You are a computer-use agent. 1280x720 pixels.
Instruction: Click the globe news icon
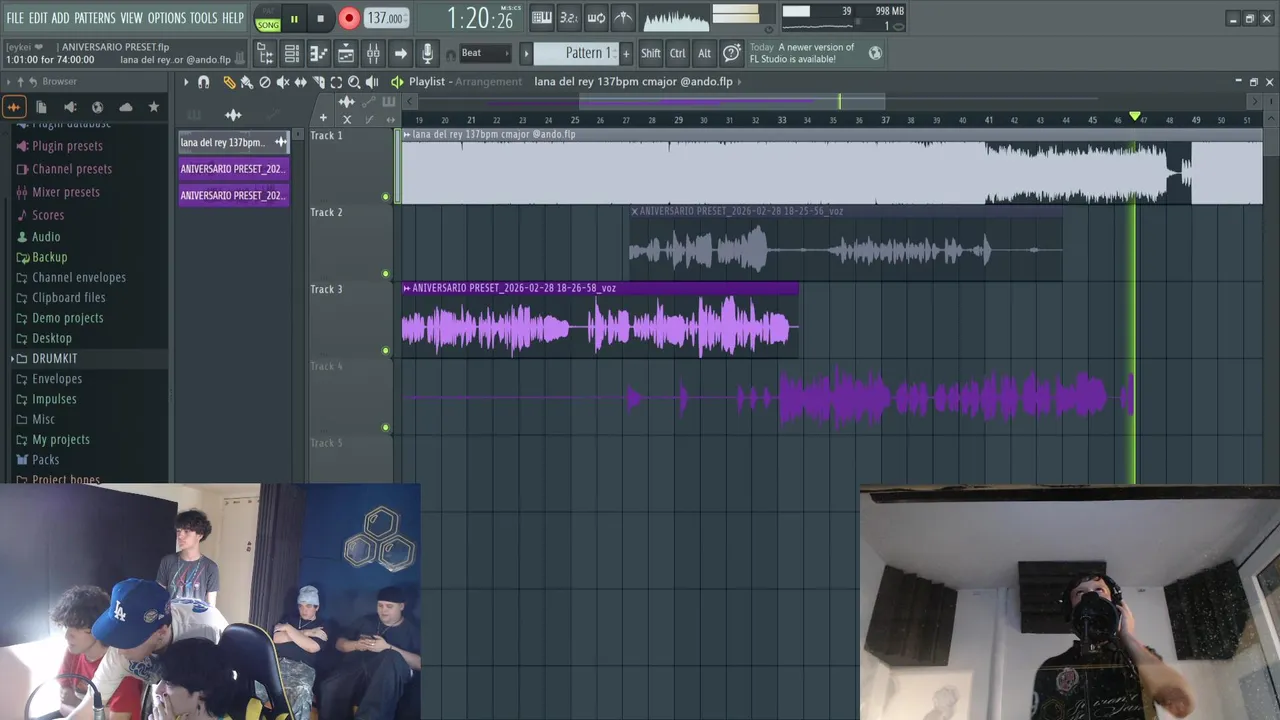(x=875, y=53)
